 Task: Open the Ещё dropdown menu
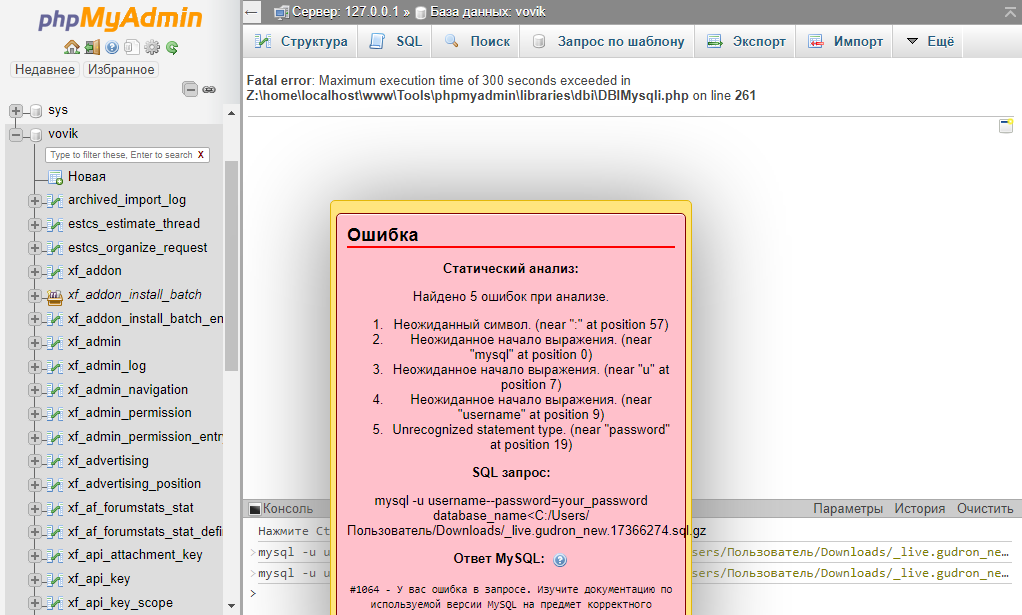[x=930, y=42]
